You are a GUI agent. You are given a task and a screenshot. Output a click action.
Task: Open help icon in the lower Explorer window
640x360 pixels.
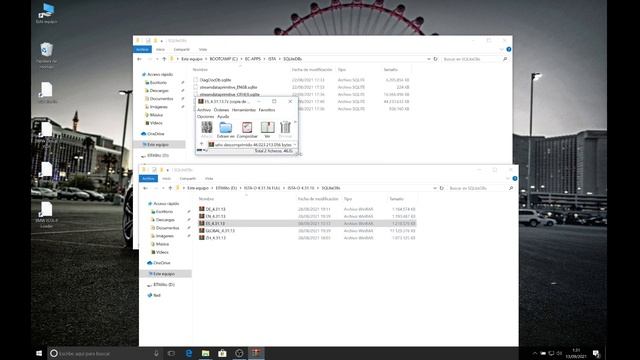[515, 178]
